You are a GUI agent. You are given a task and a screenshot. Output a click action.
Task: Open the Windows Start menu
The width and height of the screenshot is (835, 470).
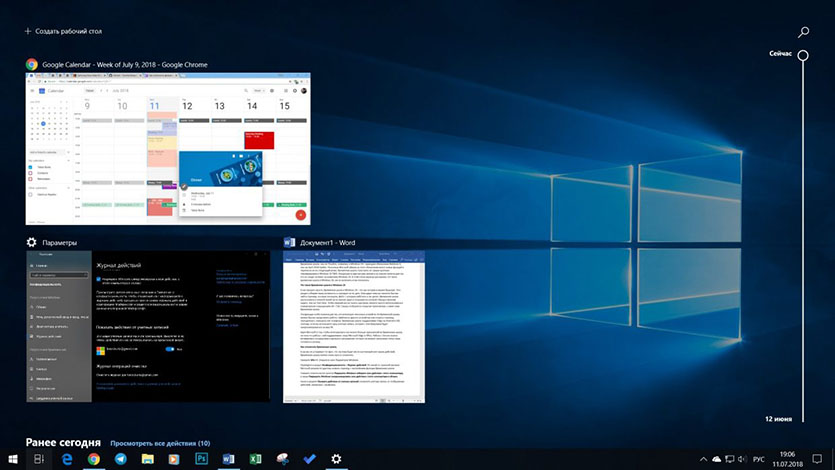point(13,459)
